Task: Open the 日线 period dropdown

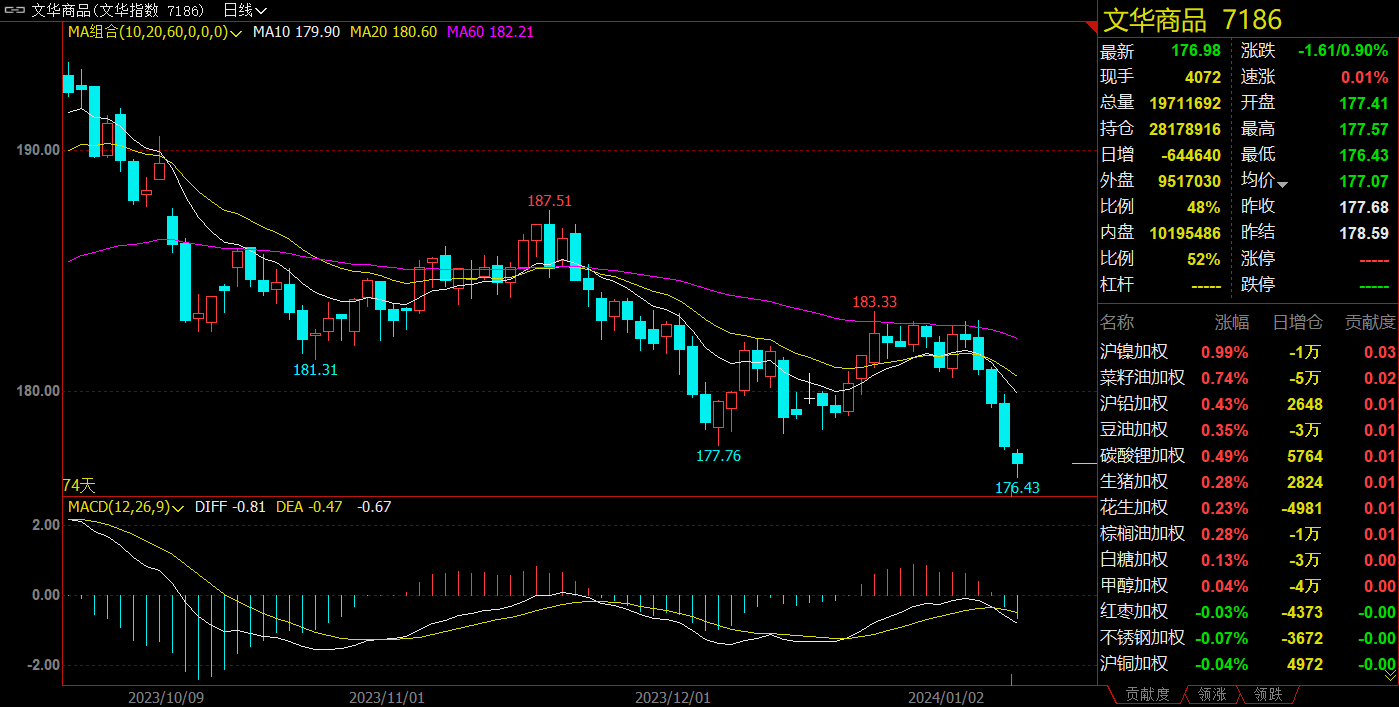Action: [x=245, y=10]
